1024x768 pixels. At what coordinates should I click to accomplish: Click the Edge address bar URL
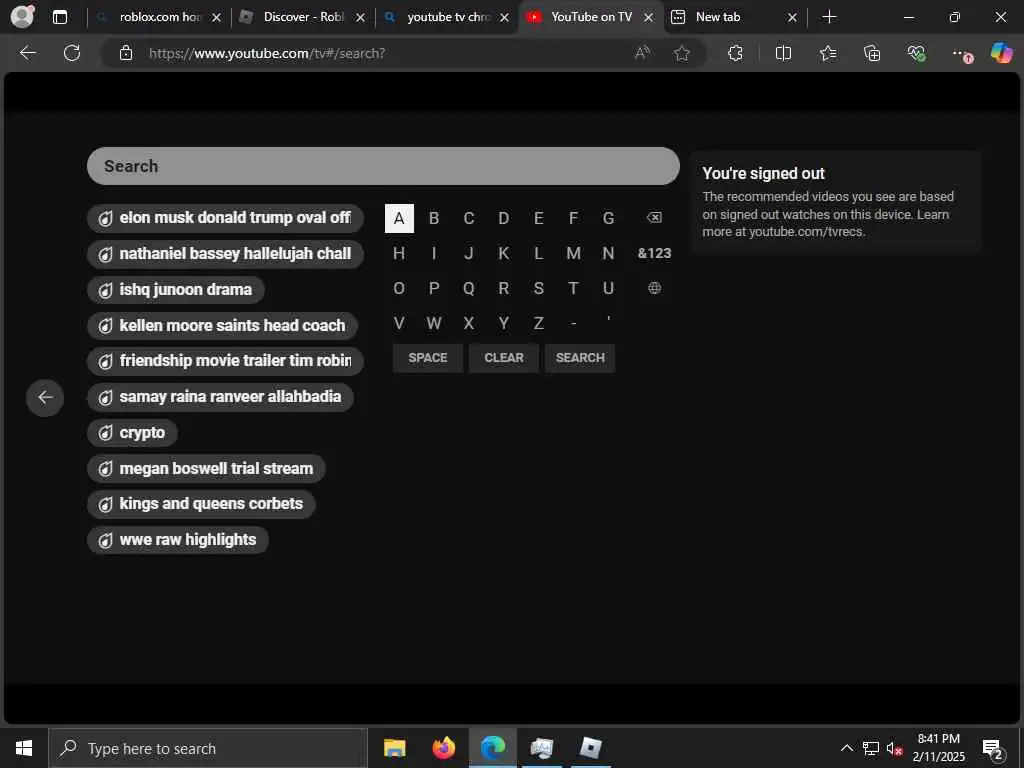pos(267,53)
